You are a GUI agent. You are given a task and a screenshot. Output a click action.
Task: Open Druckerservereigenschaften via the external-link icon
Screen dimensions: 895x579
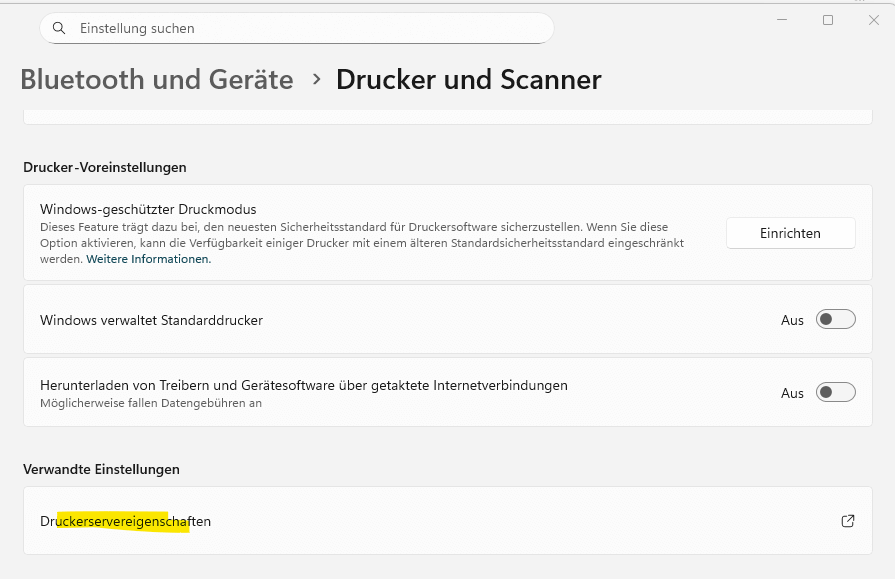(847, 521)
